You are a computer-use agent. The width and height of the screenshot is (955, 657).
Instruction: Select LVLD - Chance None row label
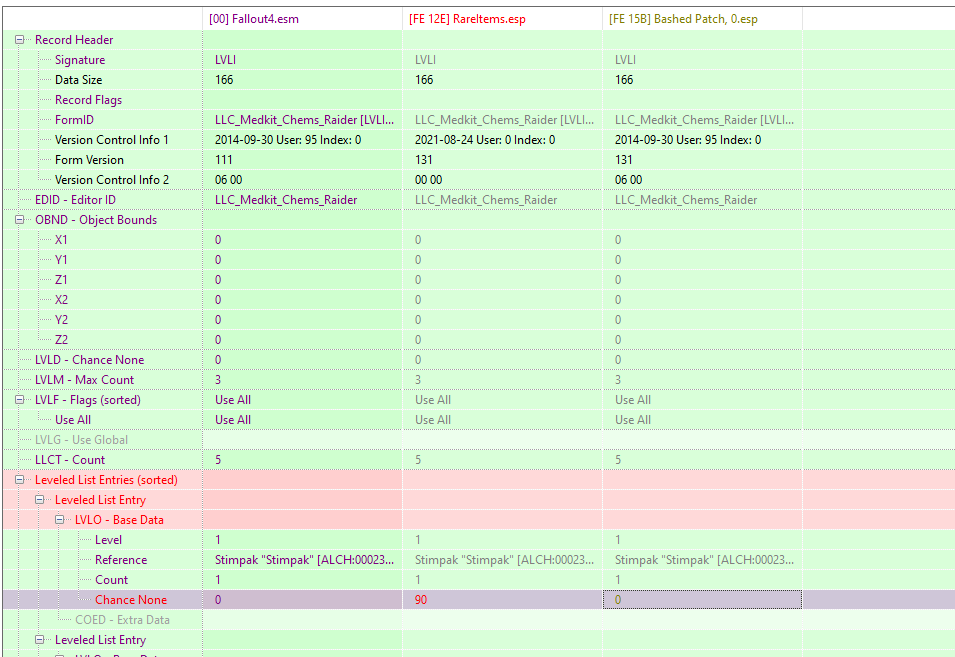pos(90,360)
